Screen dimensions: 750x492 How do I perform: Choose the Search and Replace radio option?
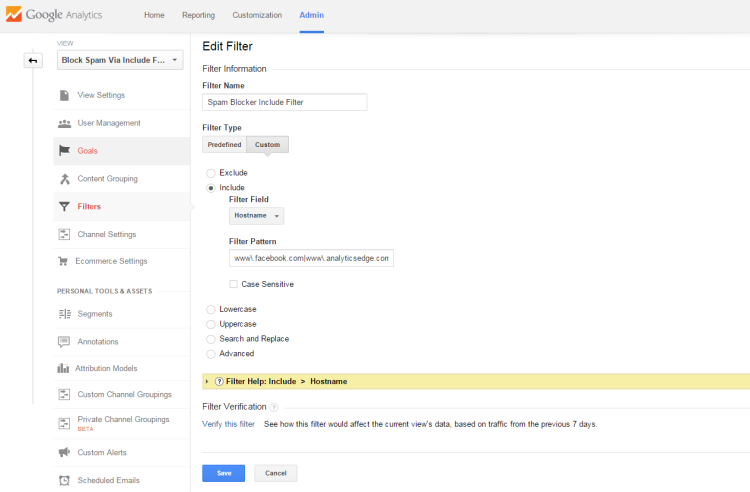pos(210,339)
